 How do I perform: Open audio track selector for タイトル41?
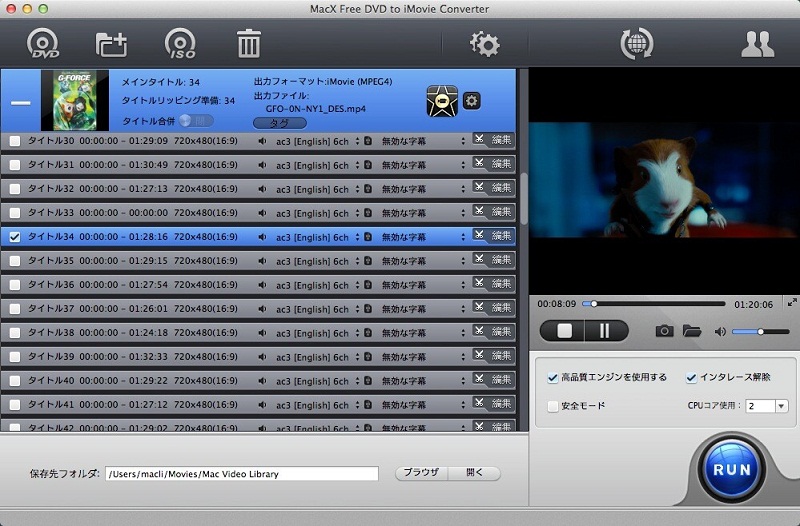pyautogui.click(x=317, y=405)
